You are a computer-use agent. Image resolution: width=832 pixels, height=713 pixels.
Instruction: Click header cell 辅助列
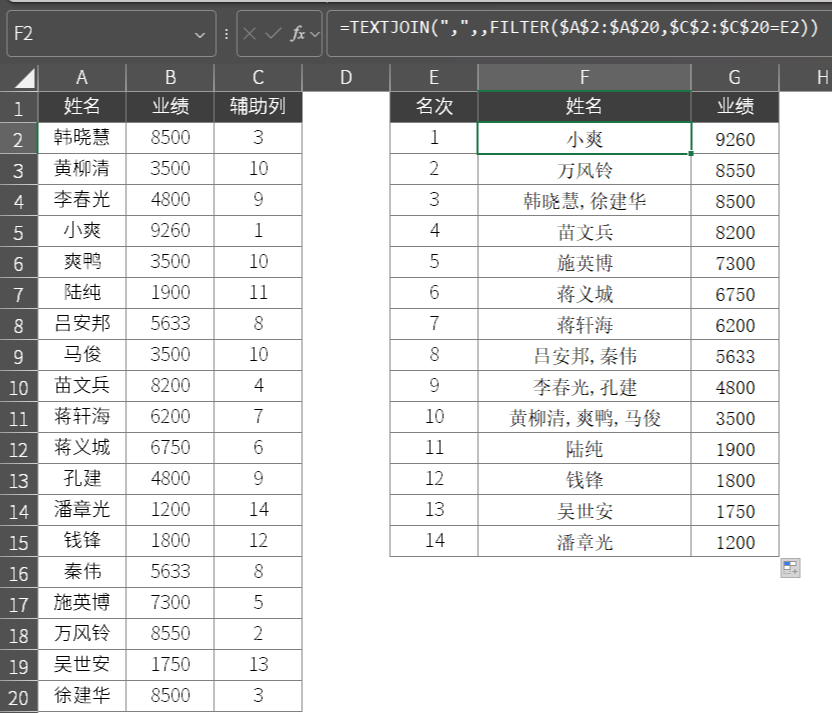click(258, 107)
